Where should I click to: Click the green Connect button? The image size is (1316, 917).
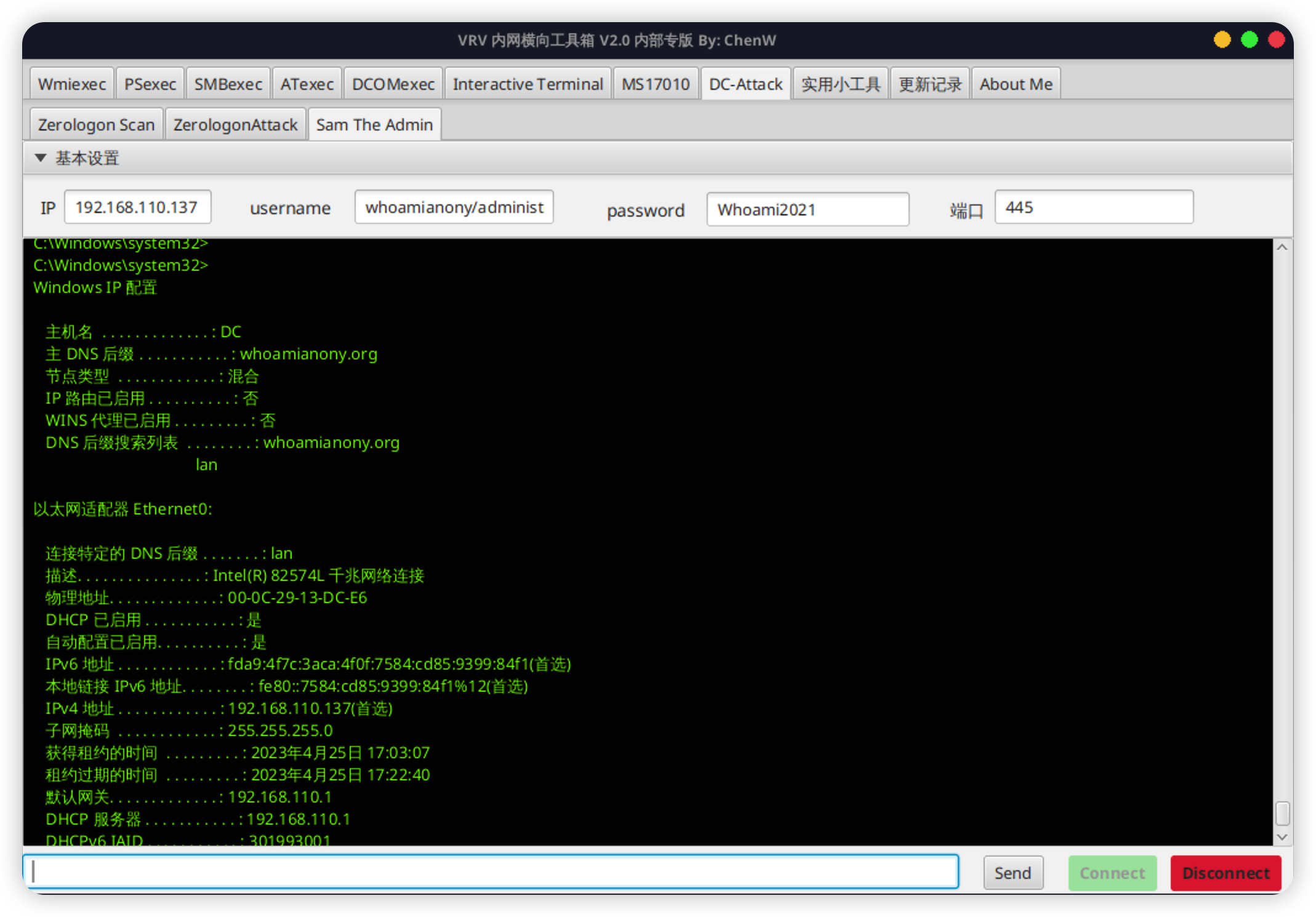(x=1112, y=873)
